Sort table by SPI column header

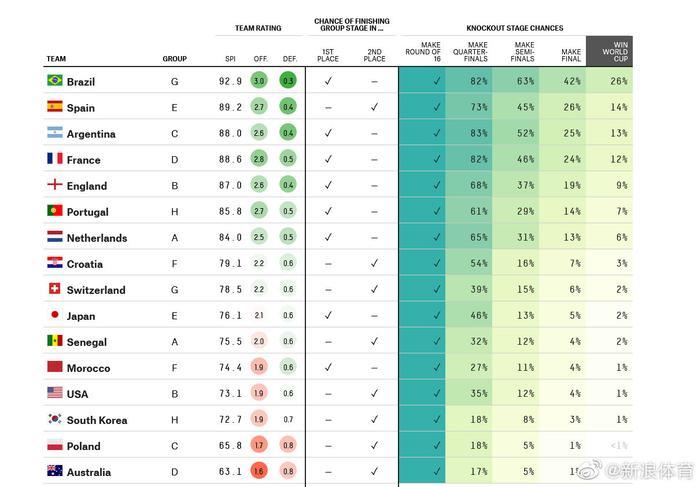[x=228, y=59]
